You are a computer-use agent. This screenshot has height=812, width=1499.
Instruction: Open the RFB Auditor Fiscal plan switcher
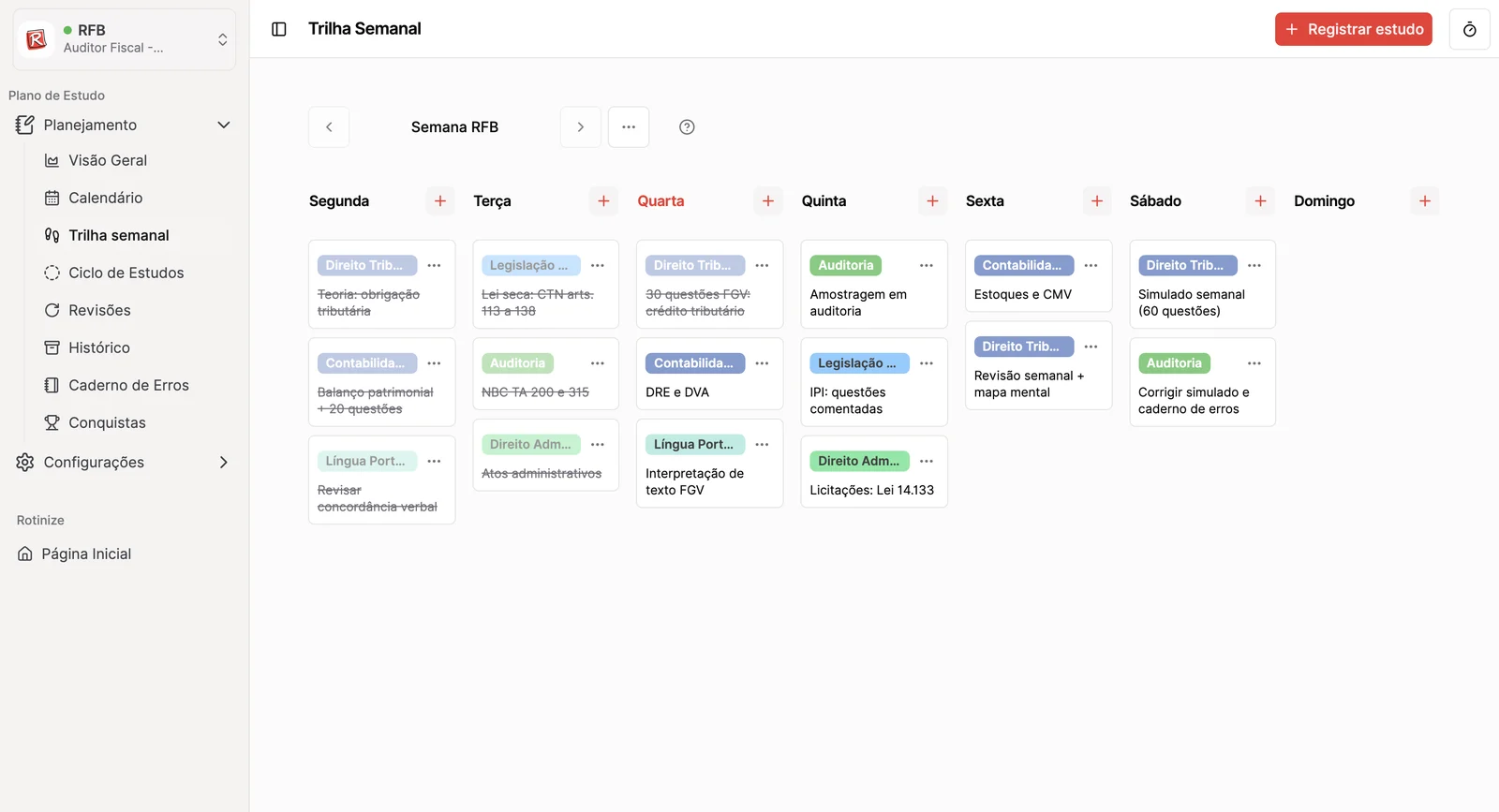pos(124,39)
